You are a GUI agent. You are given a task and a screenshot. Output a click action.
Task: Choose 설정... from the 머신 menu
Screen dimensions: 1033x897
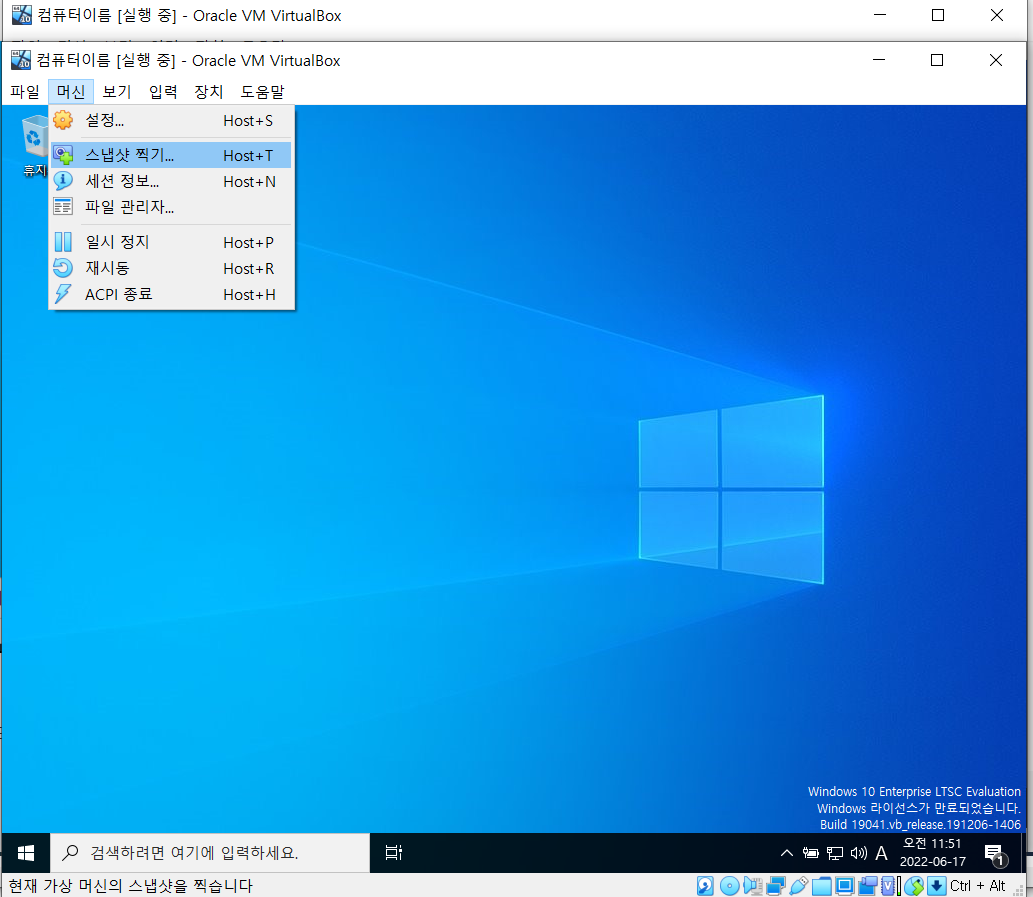[x=171, y=121]
